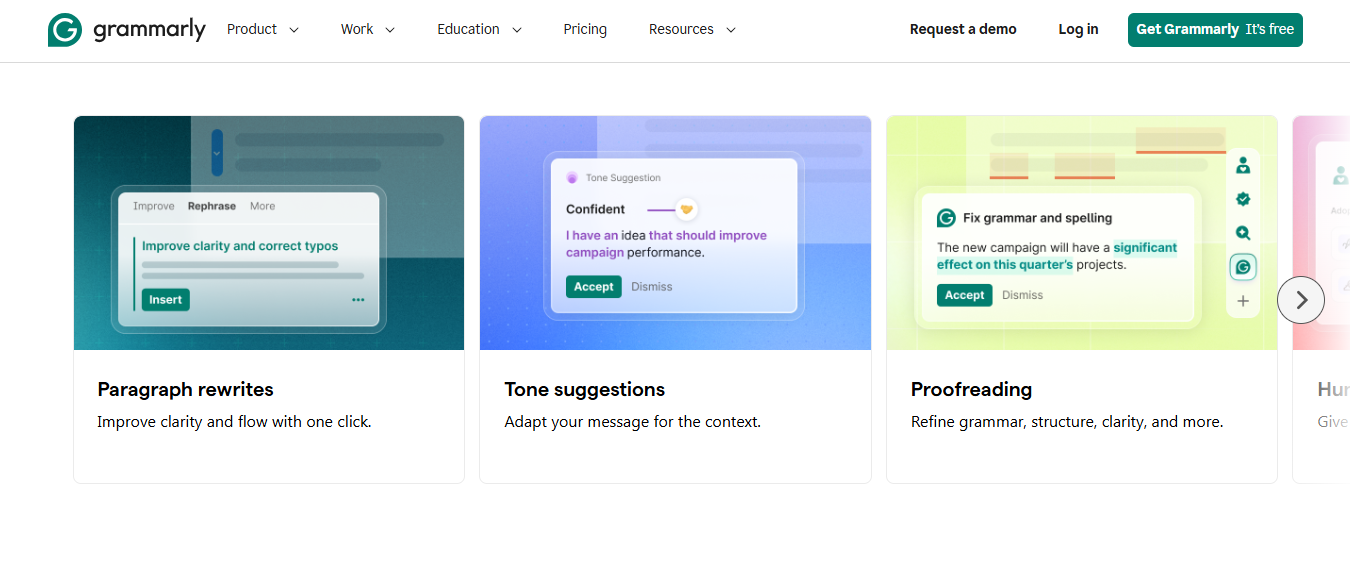Select the More tab in mockup
This screenshot has height=588, width=1350.
pos(262,206)
